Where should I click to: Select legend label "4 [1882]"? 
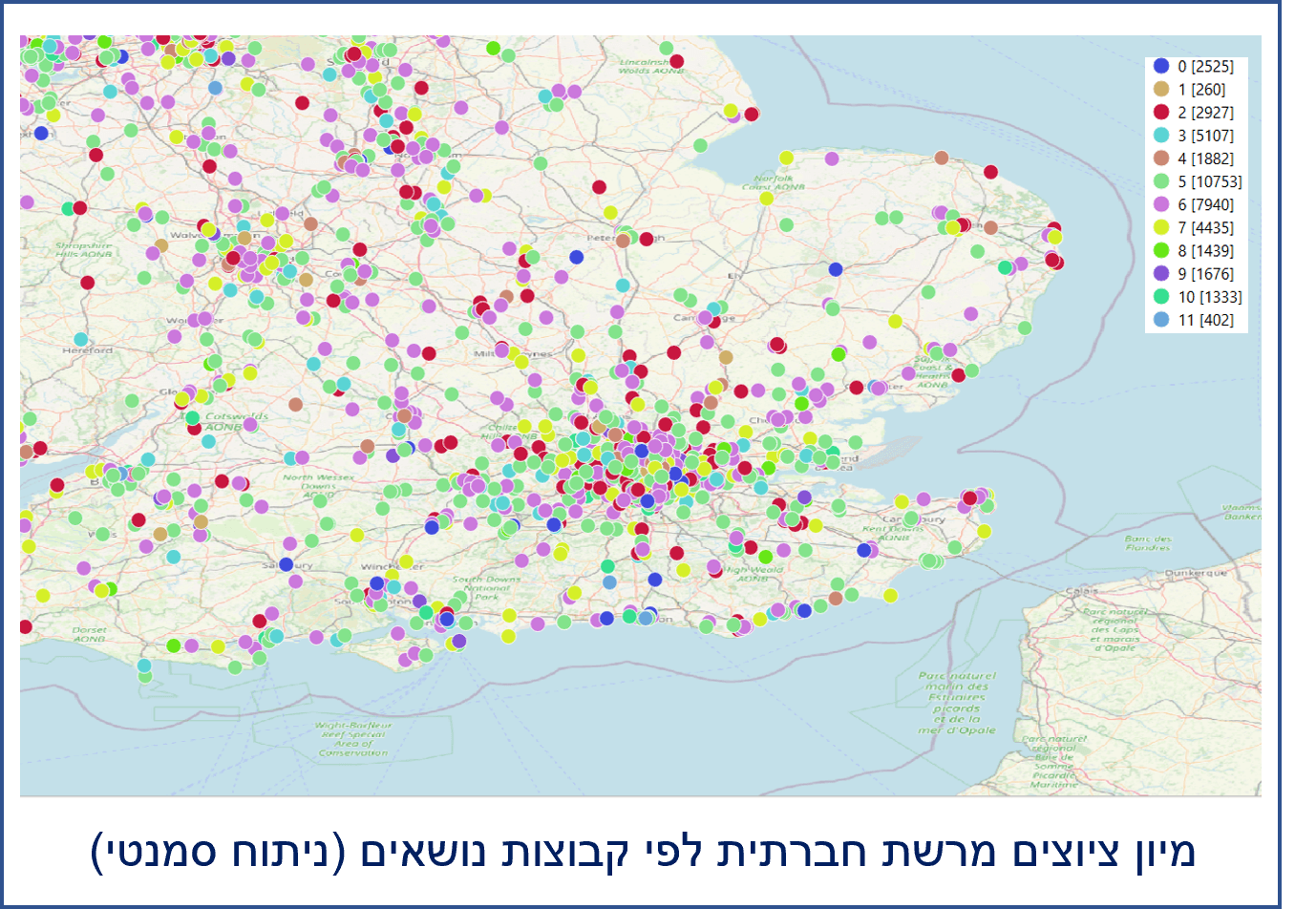click(x=1205, y=159)
